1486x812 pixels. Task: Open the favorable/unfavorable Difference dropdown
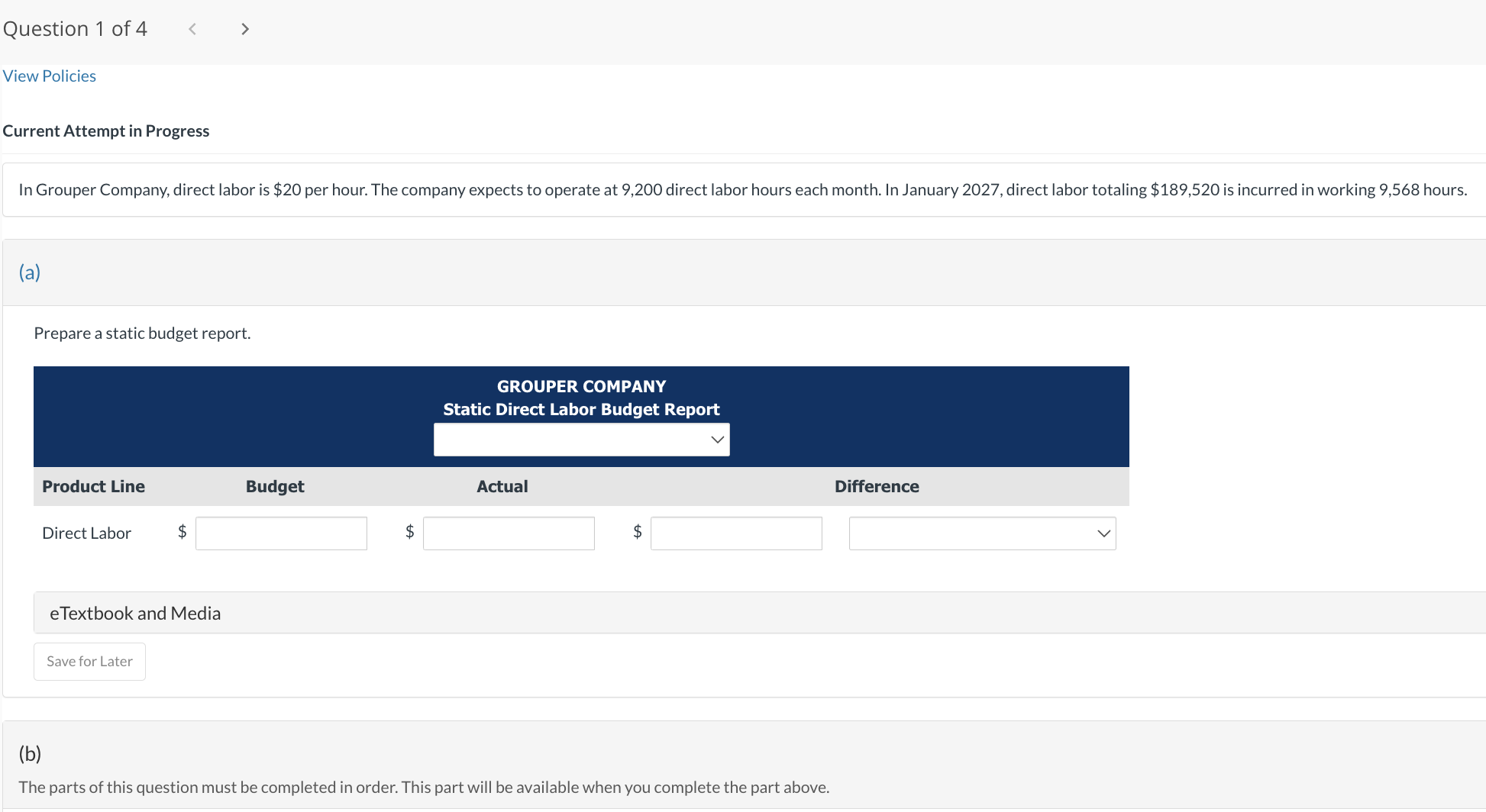tap(982, 533)
